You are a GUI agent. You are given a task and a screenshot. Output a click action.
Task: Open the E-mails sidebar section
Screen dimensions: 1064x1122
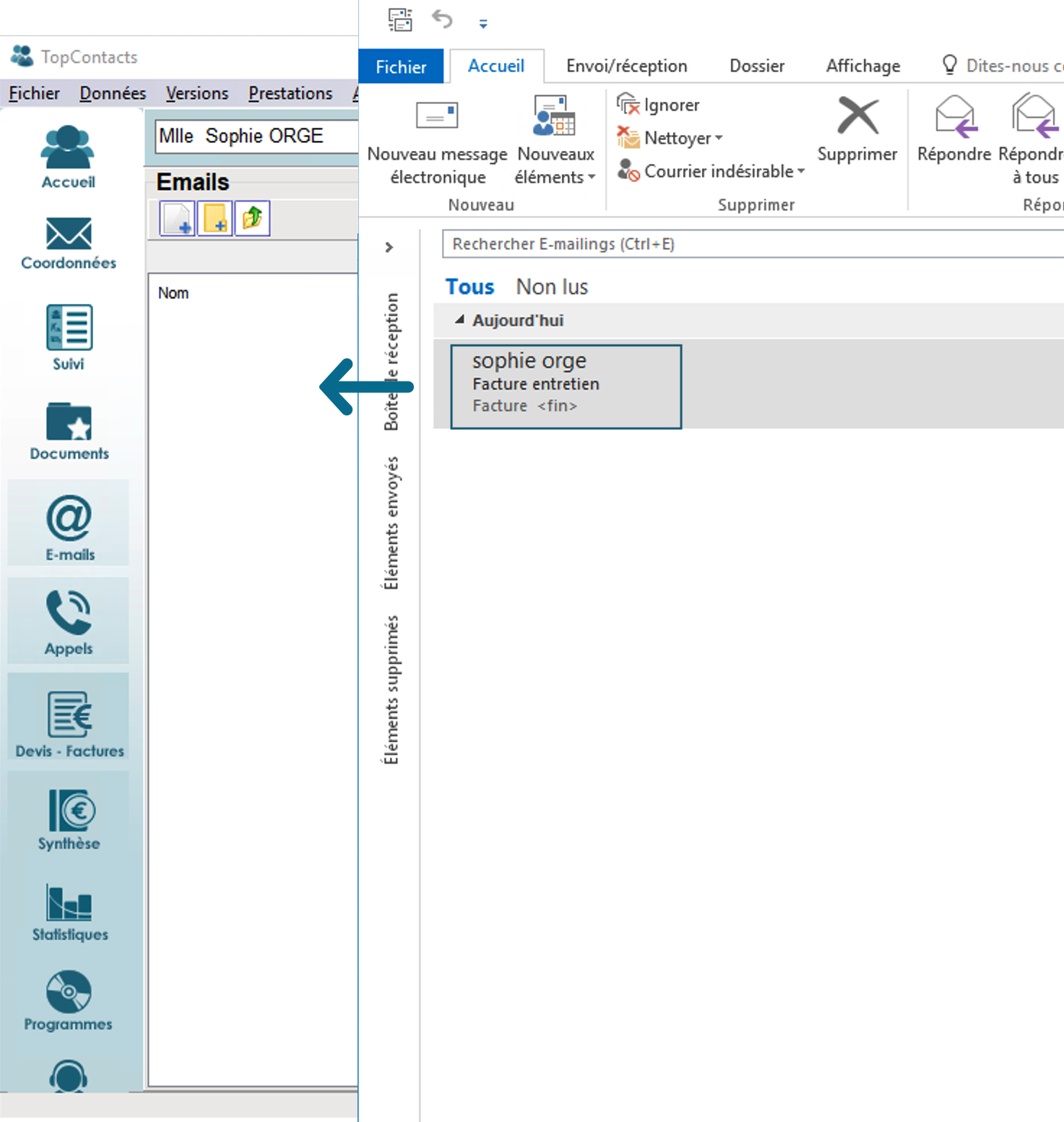pos(69,527)
